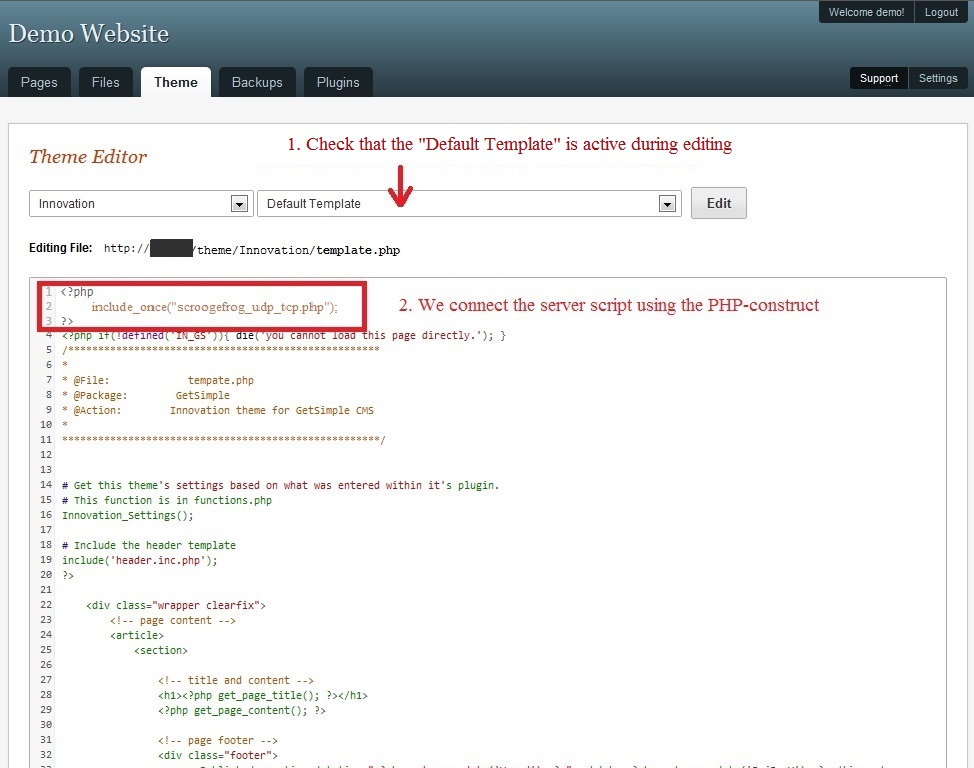Open the Innovation theme selector

pyautogui.click(x=130, y=204)
